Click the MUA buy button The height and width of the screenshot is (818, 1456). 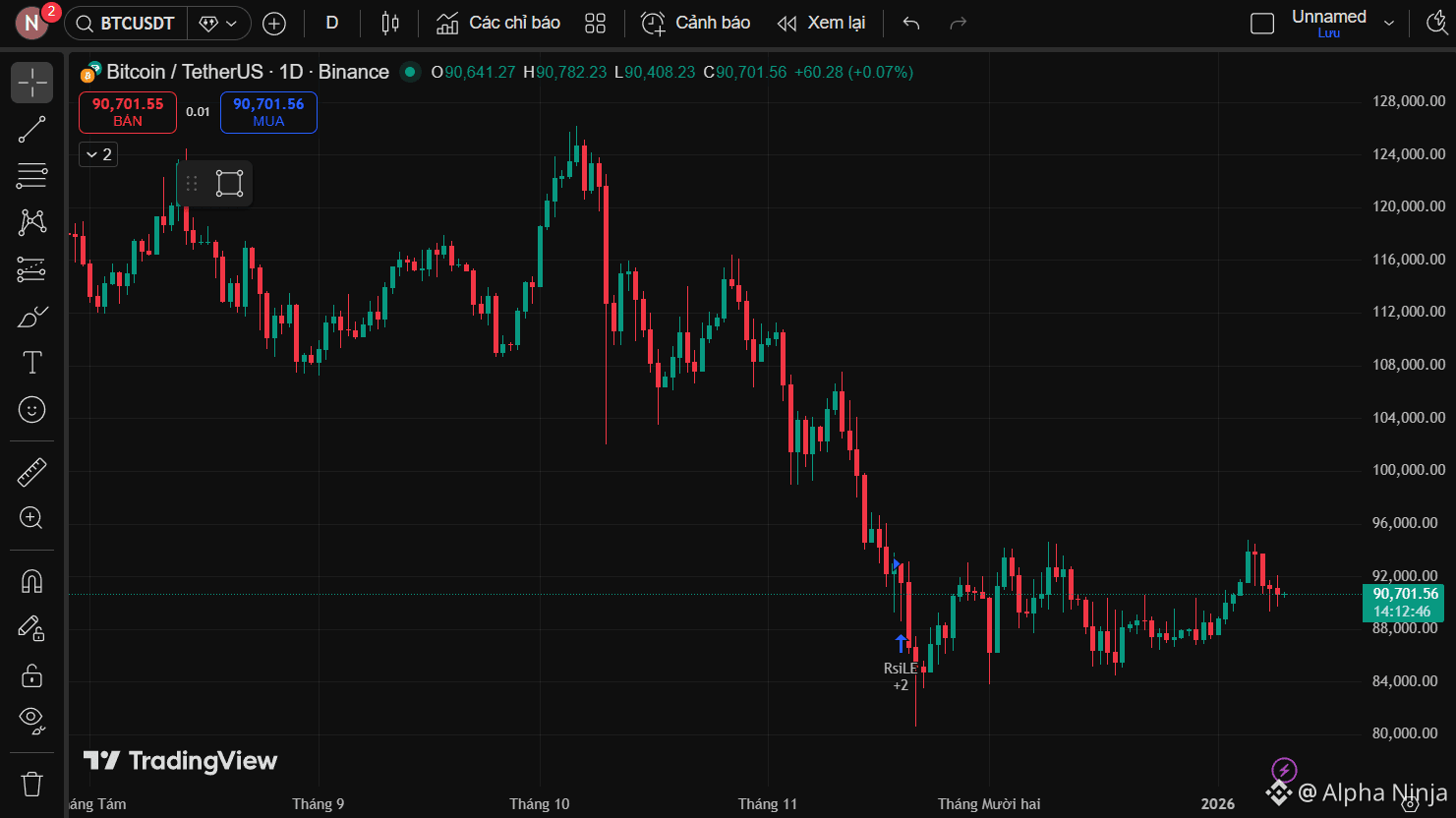point(268,112)
